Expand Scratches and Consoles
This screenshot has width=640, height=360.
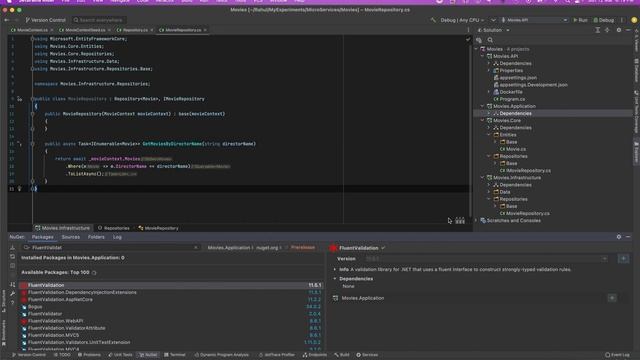pyautogui.click(x=476, y=220)
